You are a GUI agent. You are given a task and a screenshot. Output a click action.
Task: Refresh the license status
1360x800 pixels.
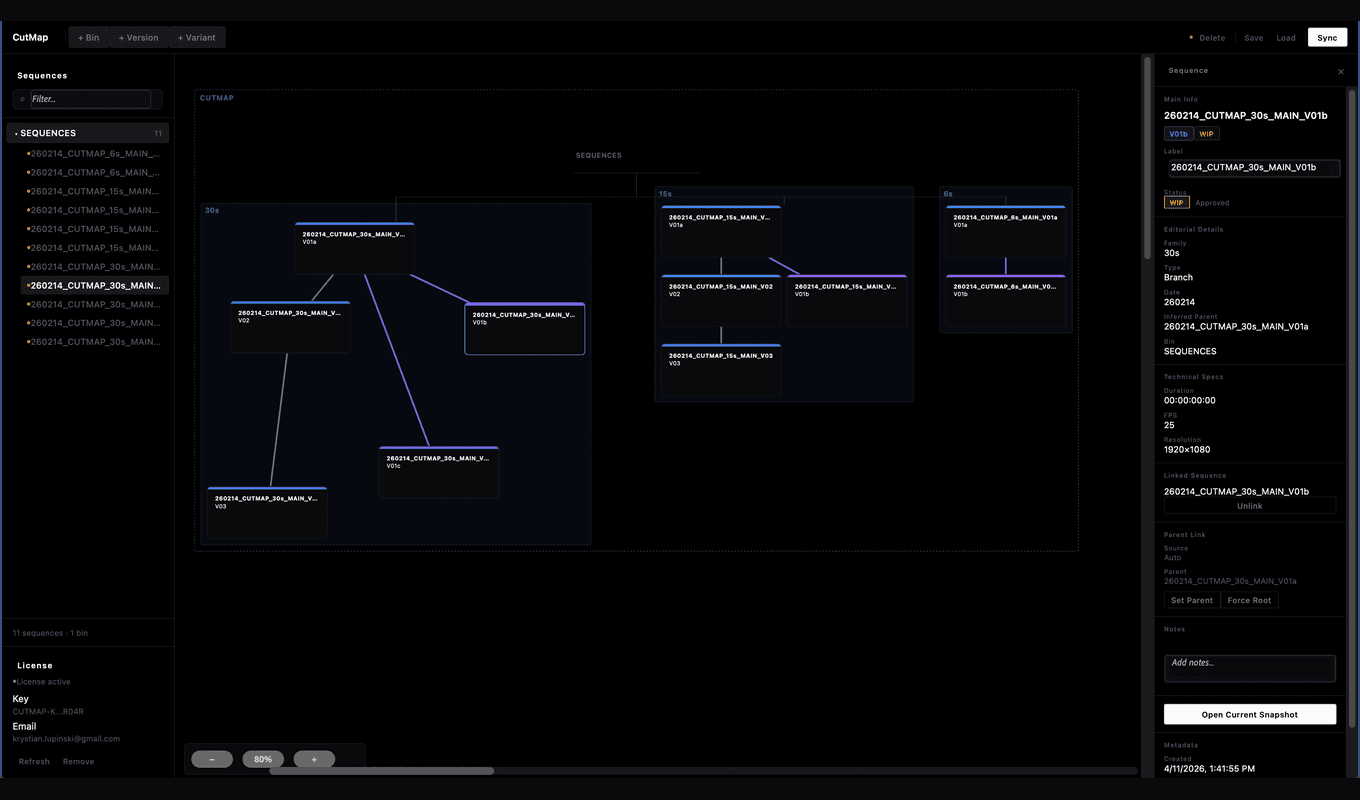coord(34,762)
